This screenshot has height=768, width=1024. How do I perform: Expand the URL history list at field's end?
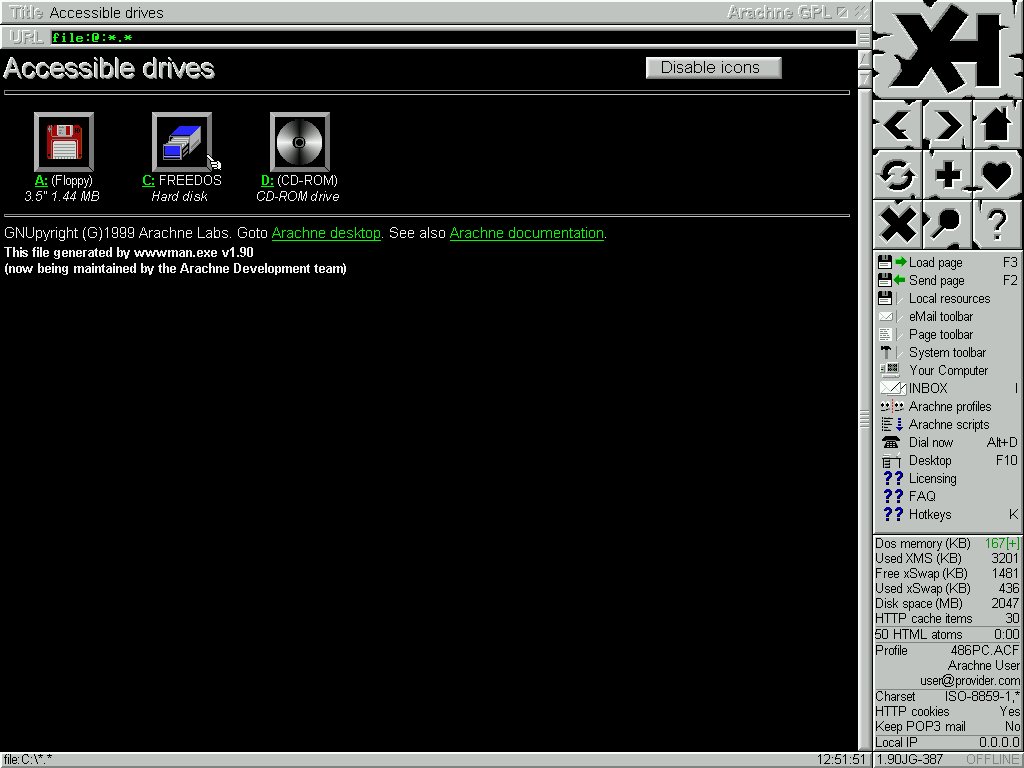point(864,38)
